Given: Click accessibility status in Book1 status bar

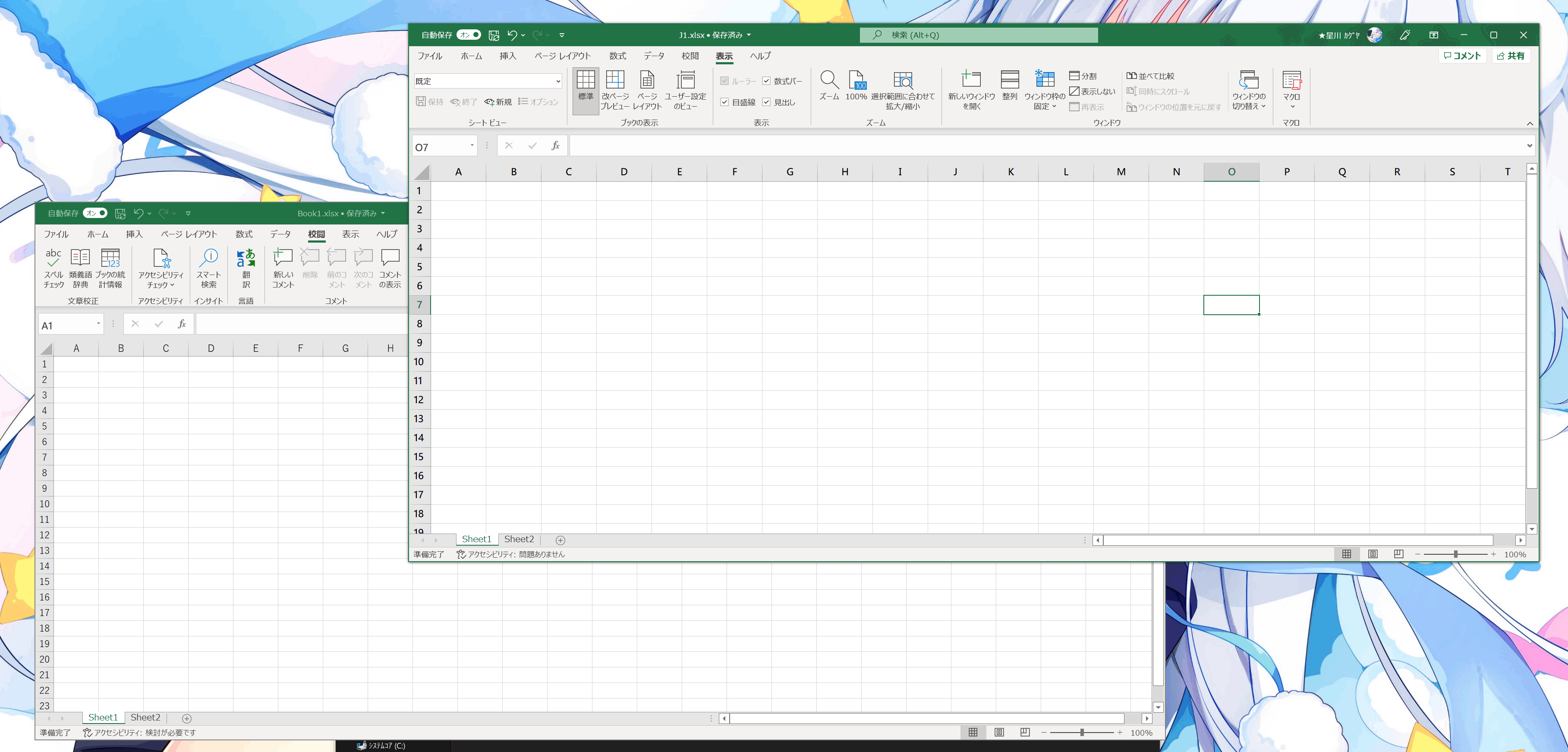Looking at the screenshot, I should coord(139,733).
